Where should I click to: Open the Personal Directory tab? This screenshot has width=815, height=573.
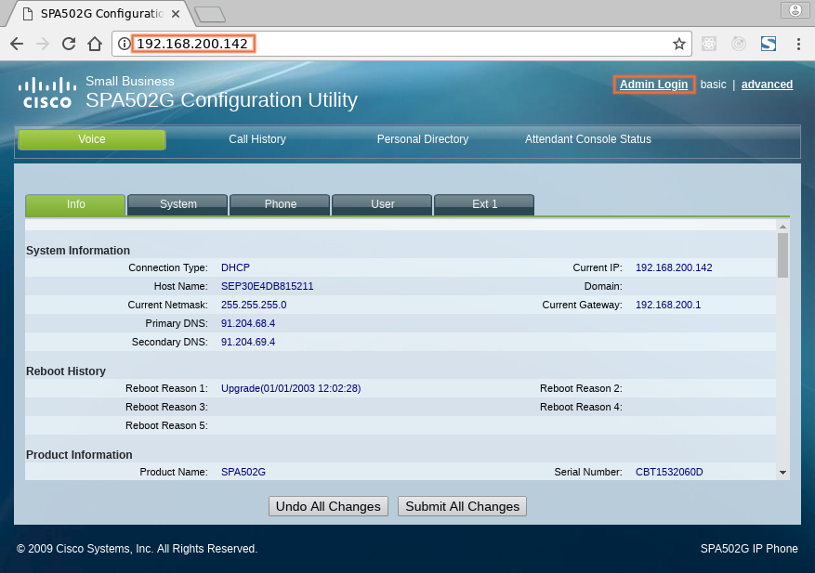point(423,139)
